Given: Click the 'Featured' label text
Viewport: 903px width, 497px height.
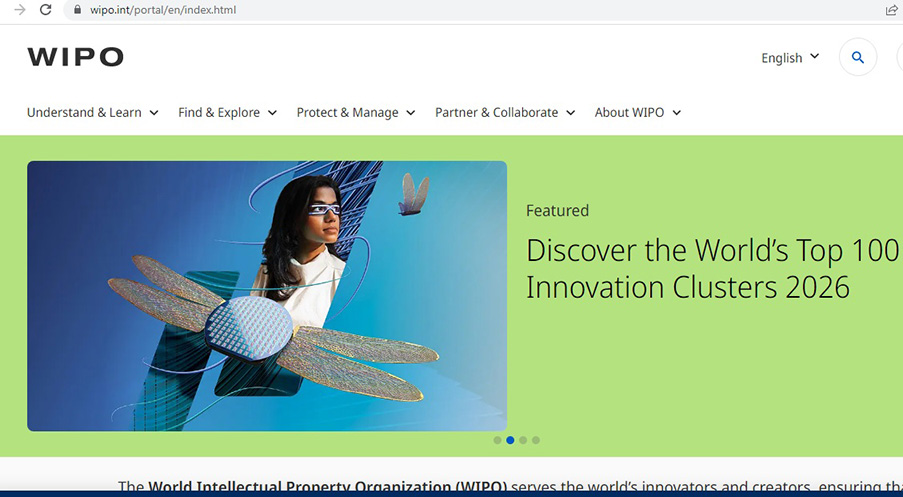Looking at the screenshot, I should coord(557,210).
